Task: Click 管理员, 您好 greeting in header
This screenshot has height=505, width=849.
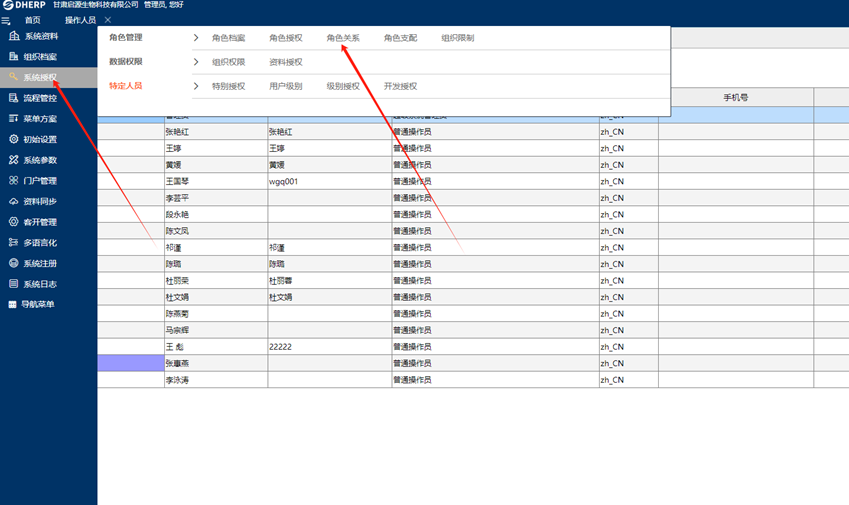Action: point(164,5)
